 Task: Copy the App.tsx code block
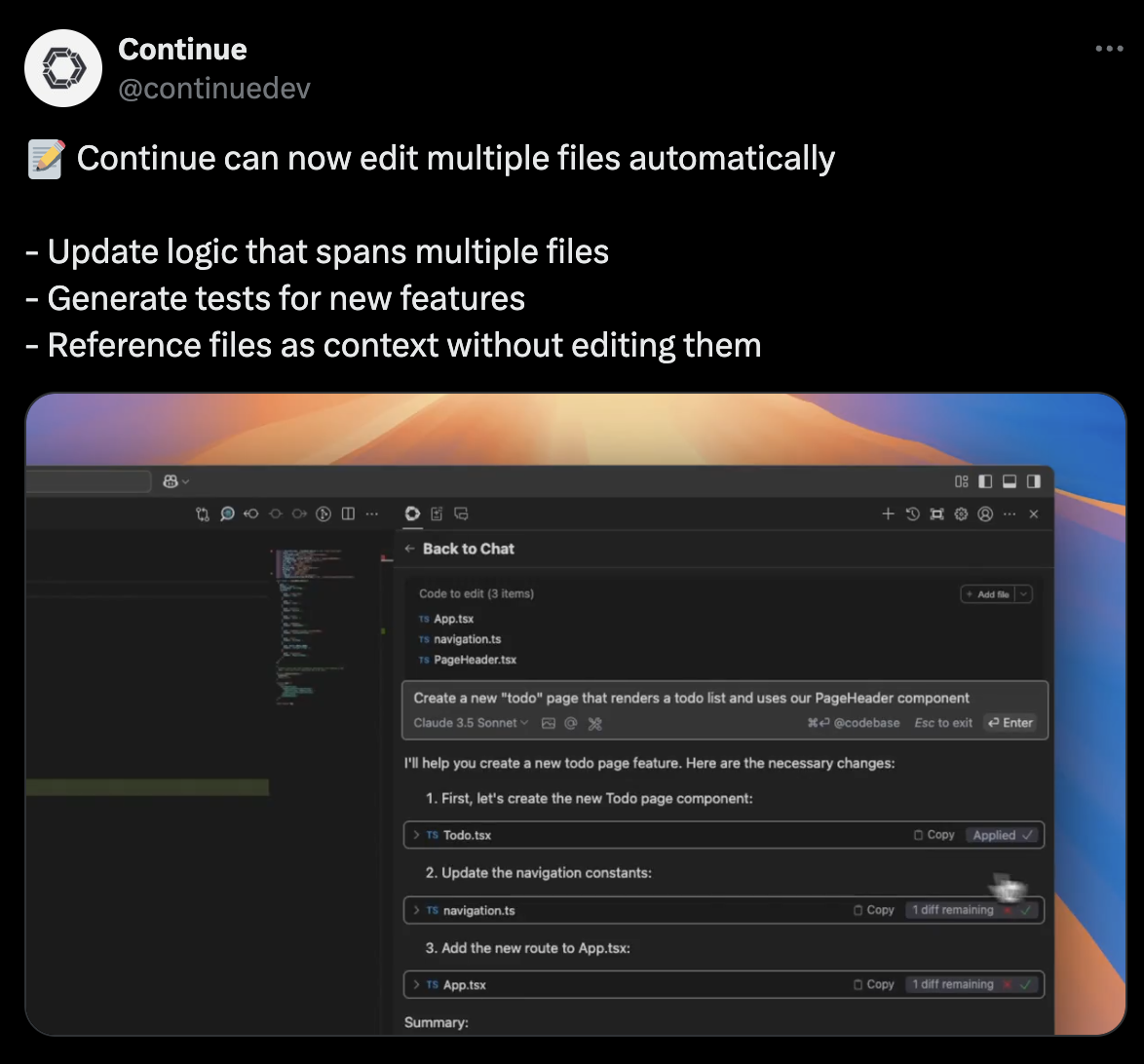tap(874, 984)
